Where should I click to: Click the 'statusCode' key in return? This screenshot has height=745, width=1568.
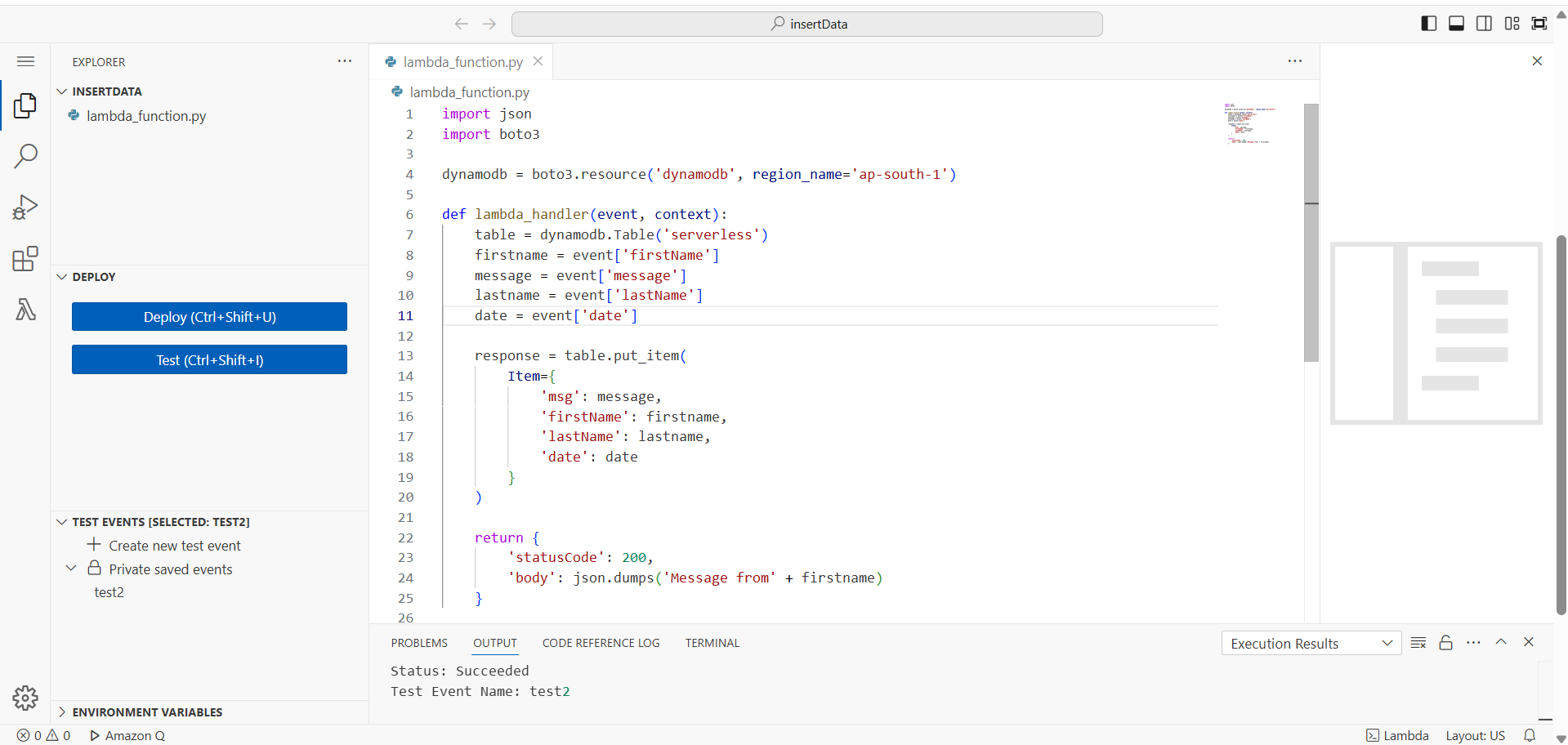[556, 557]
